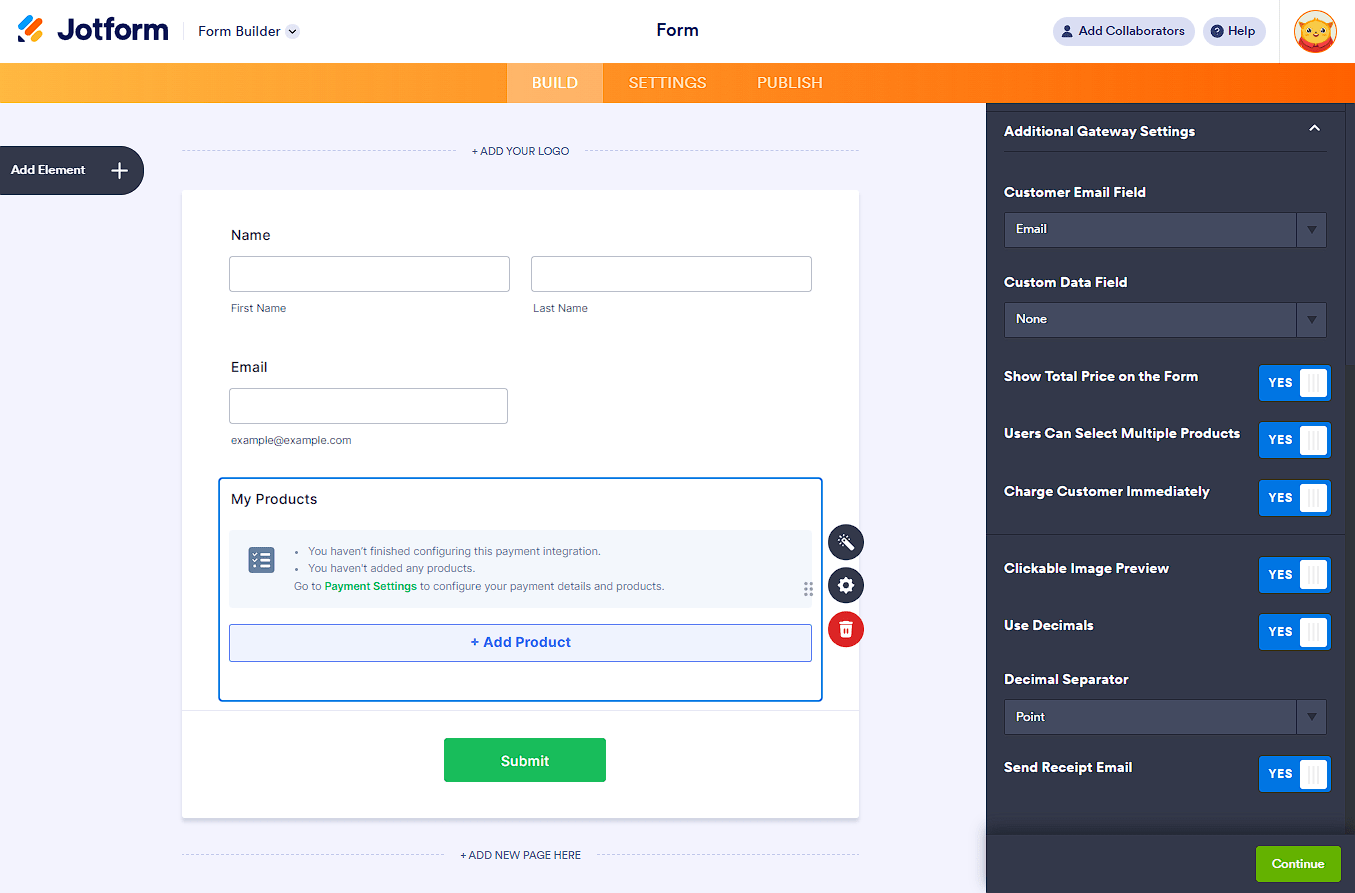Screen dimensions: 1355x893
Task: Toggle Use Decimals off
Action: tap(1294, 632)
